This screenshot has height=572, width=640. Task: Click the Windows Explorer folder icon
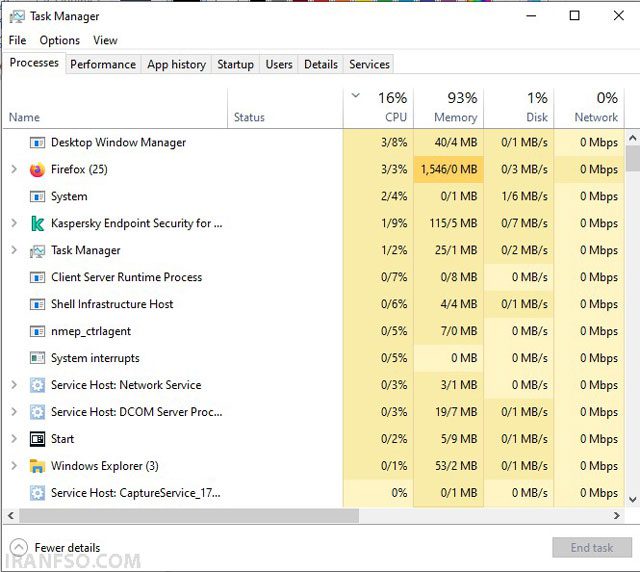tap(37, 466)
